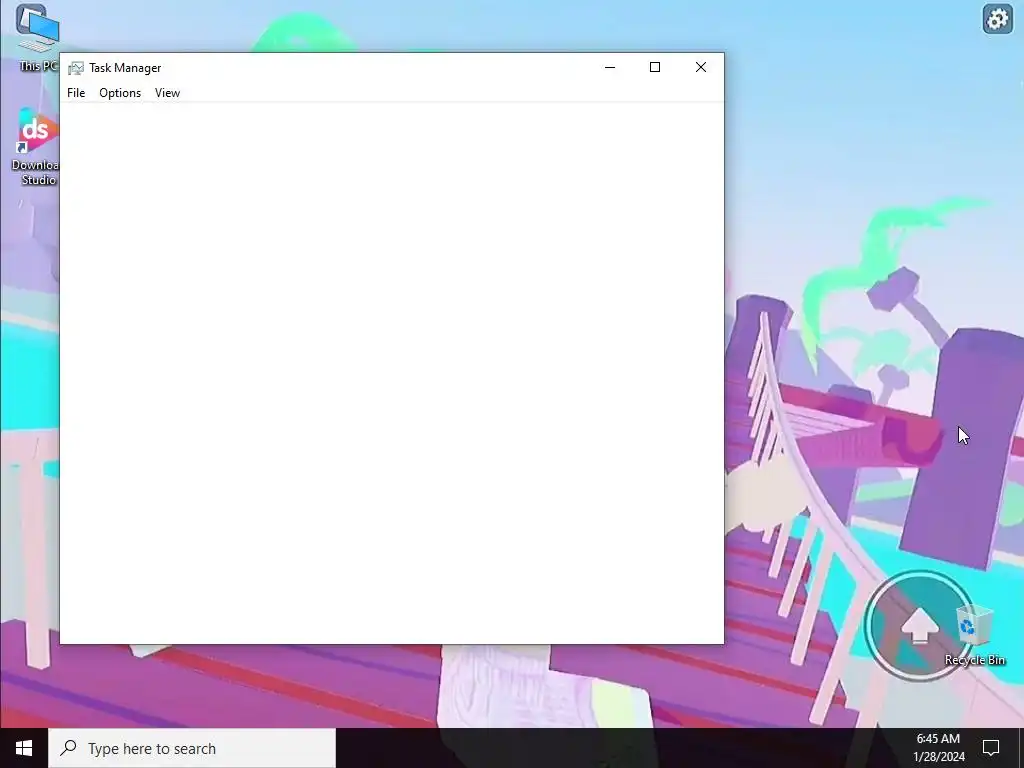
Task: Click the Type here to search box
Action: (192, 748)
